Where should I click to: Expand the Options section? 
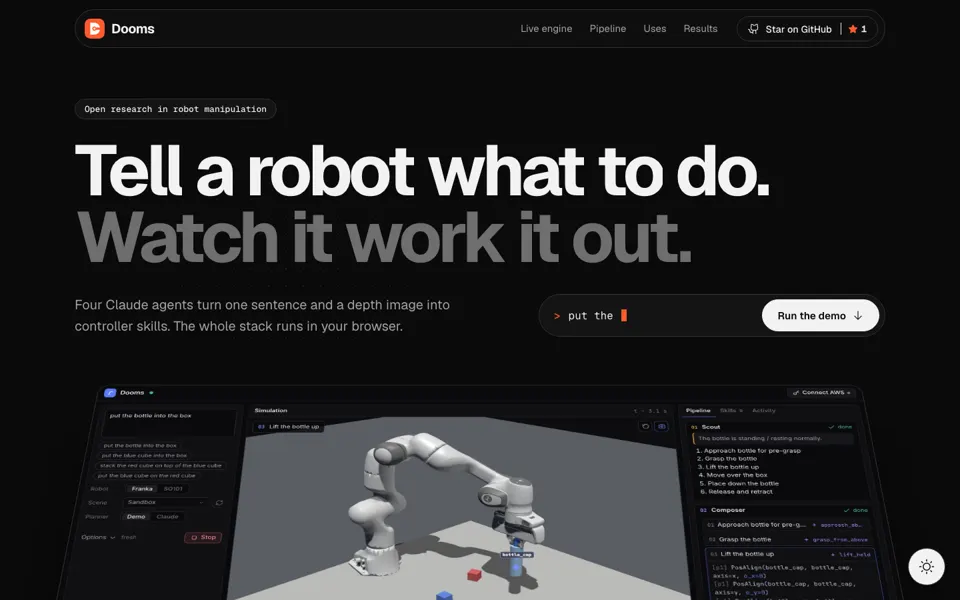98,537
